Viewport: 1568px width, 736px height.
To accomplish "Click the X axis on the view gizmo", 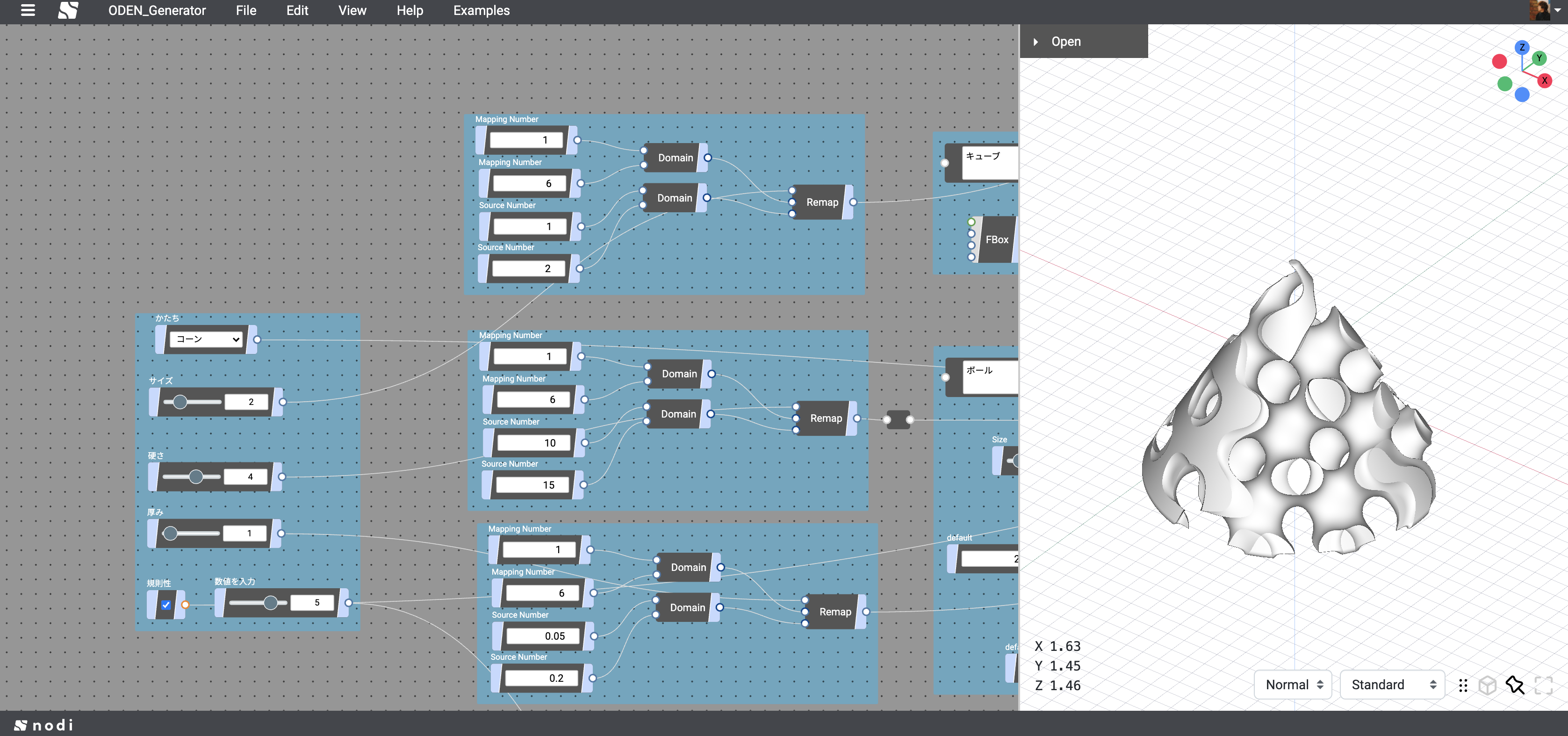I will click(x=1544, y=80).
